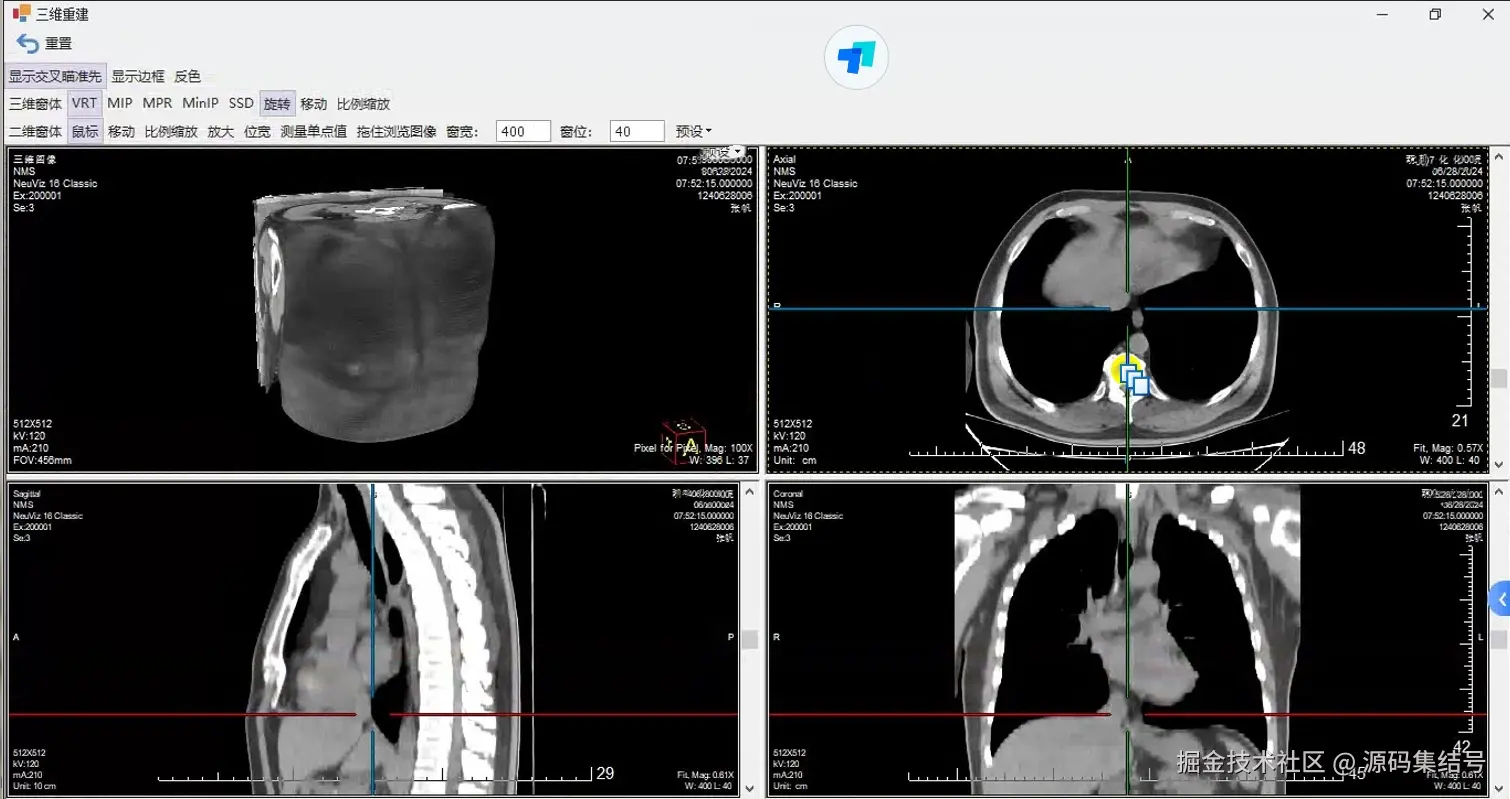Toggle 显示交叉瞄准线 crosshair display

[x=56, y=76]
